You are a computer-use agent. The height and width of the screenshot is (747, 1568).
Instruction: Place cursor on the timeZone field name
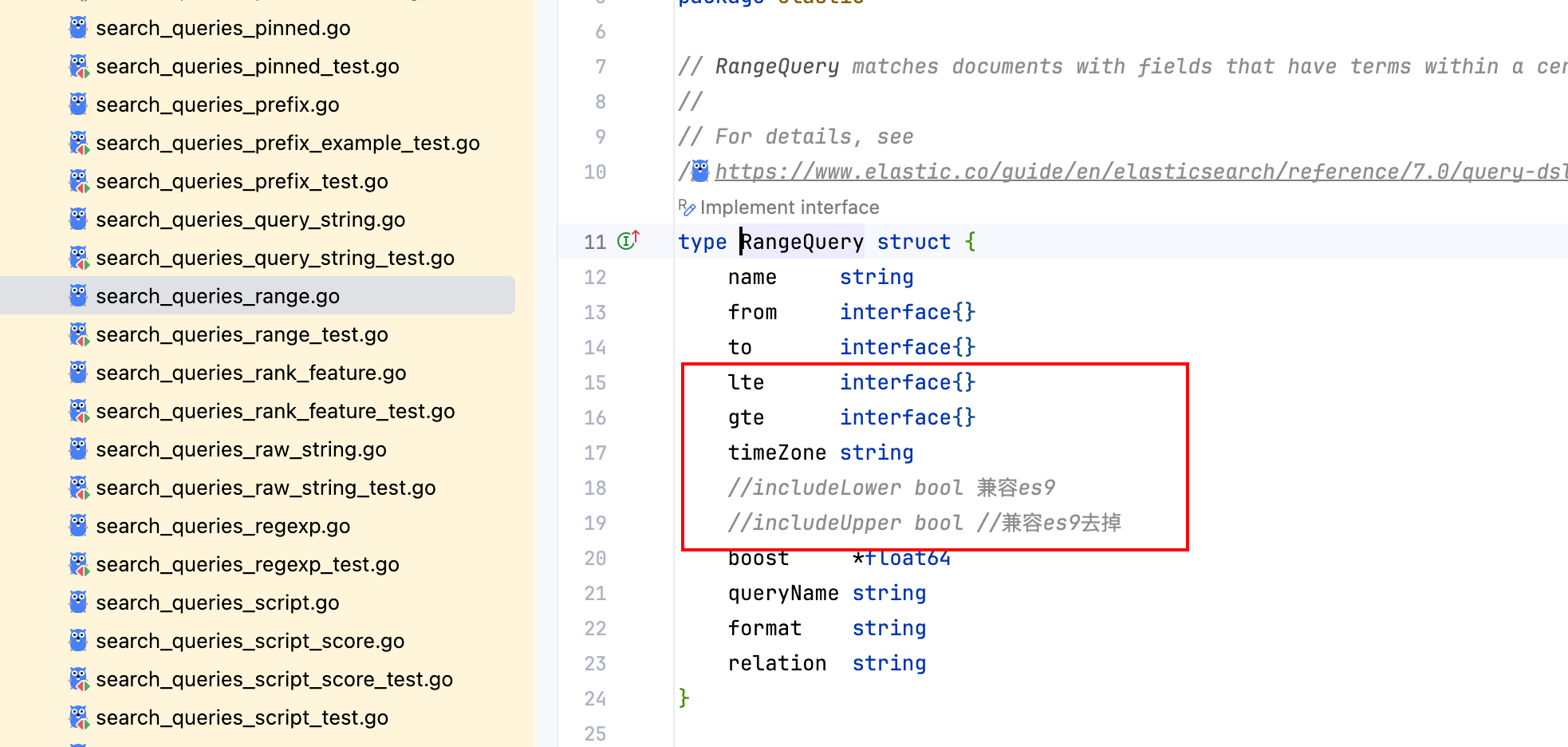pyautogui.click(x=776, y=453)
